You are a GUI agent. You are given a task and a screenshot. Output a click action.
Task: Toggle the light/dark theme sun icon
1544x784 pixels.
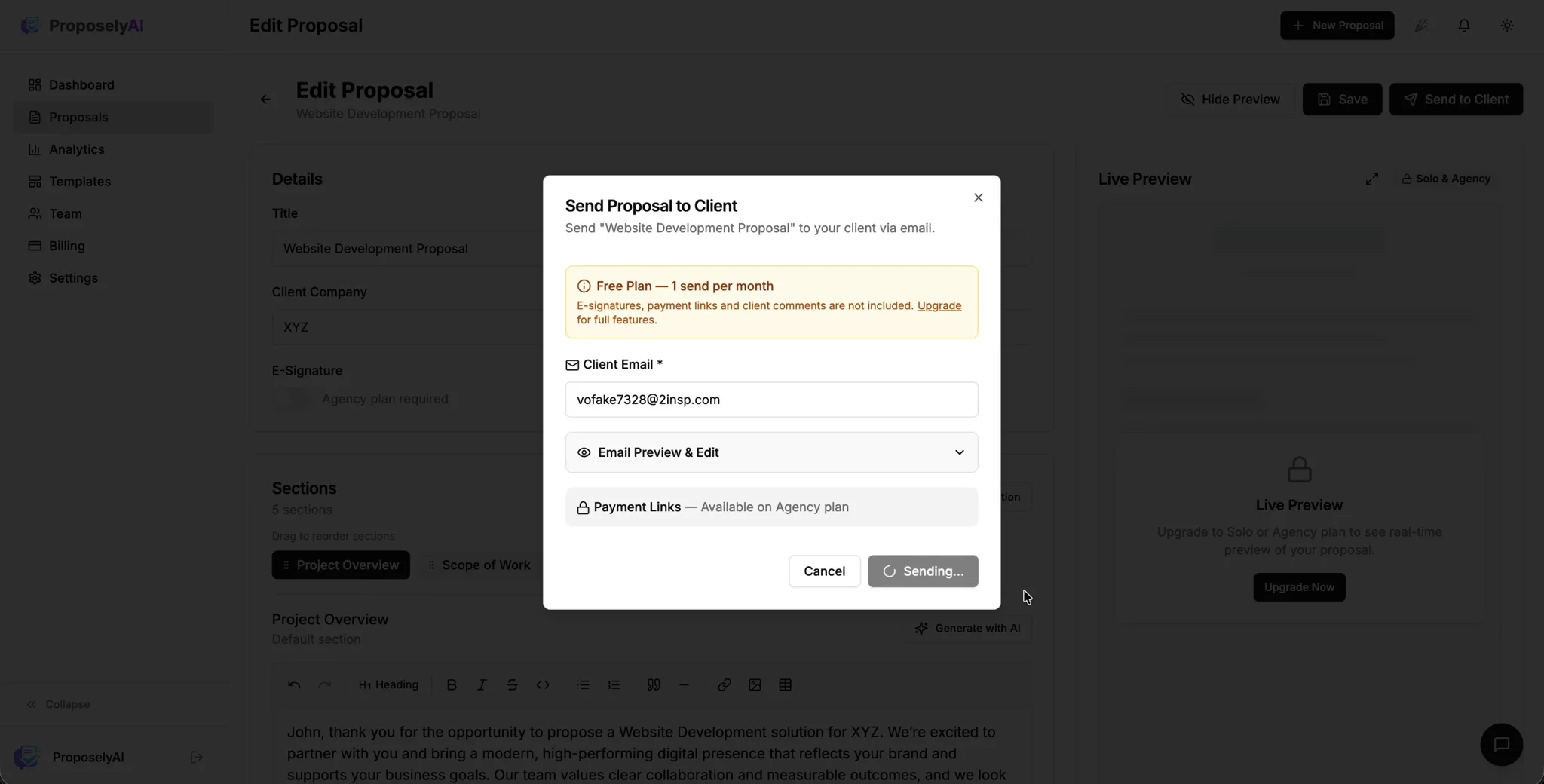coord(1506,26)
